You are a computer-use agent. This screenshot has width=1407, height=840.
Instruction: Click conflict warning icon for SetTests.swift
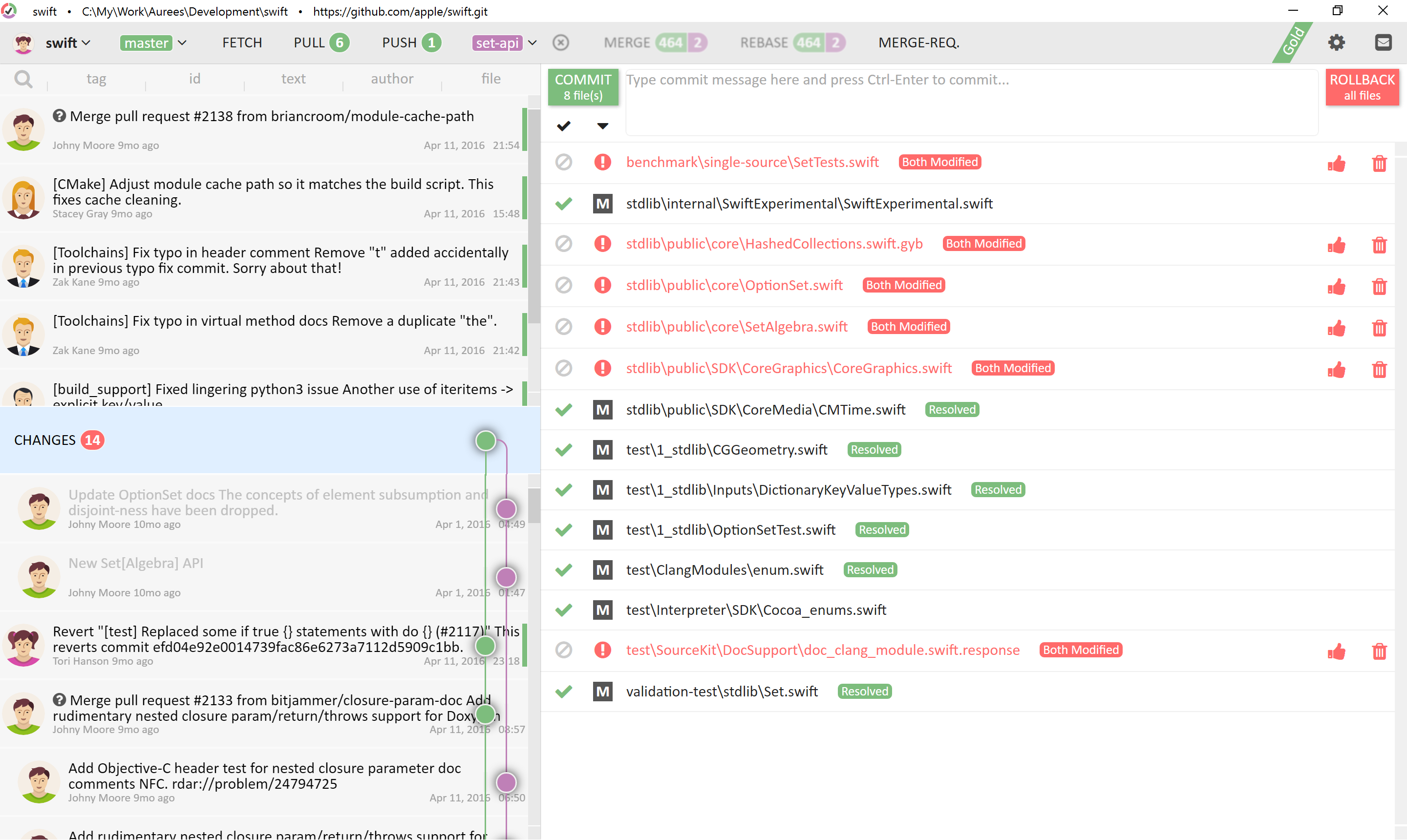[602, 162]
